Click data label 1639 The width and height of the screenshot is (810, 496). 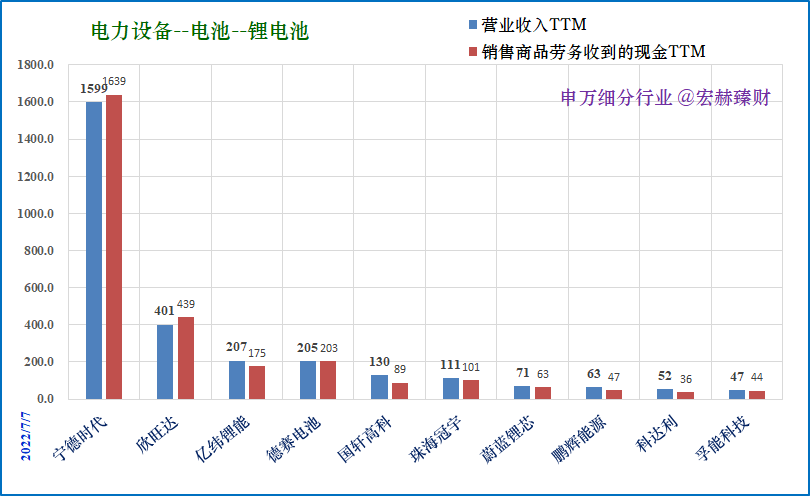coord(114,81)
